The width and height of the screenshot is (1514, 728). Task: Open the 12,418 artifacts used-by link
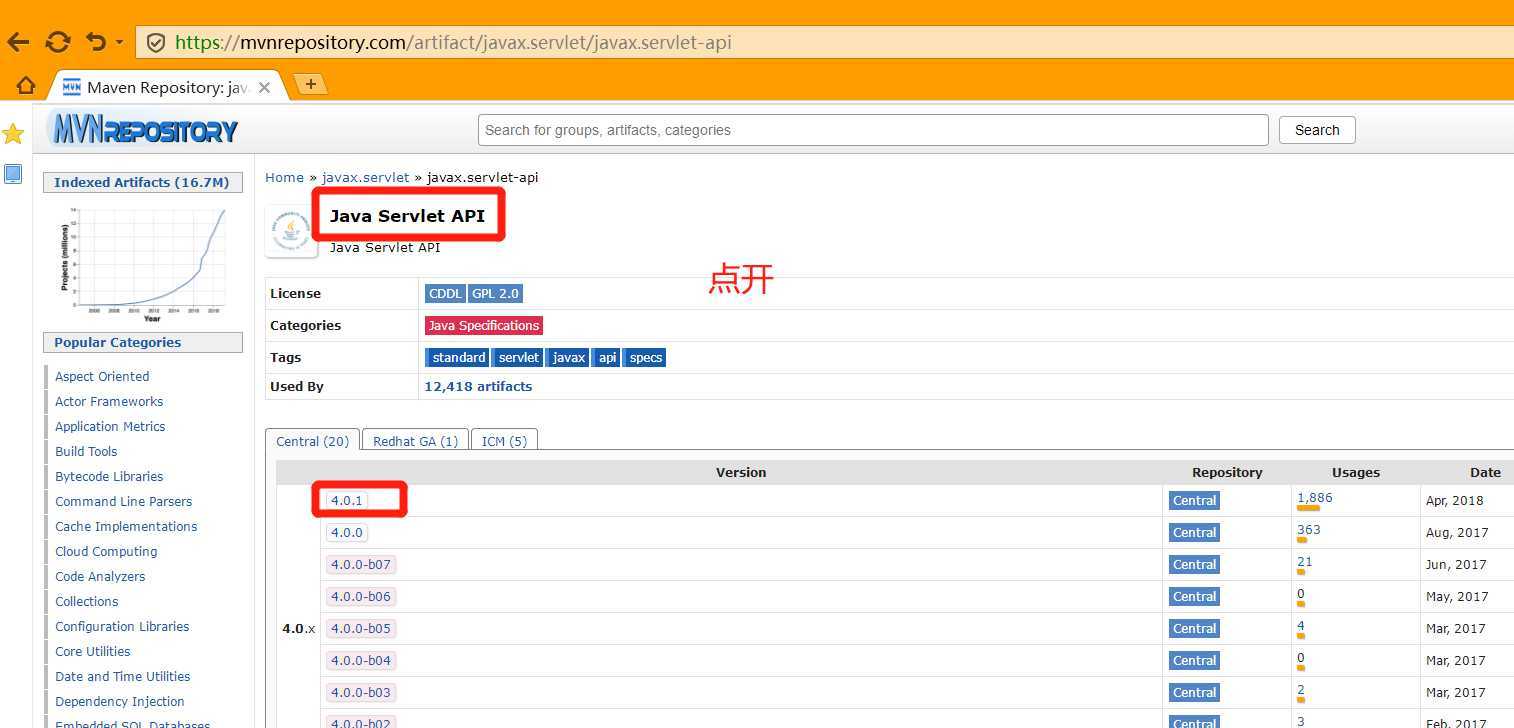point(478,387)
